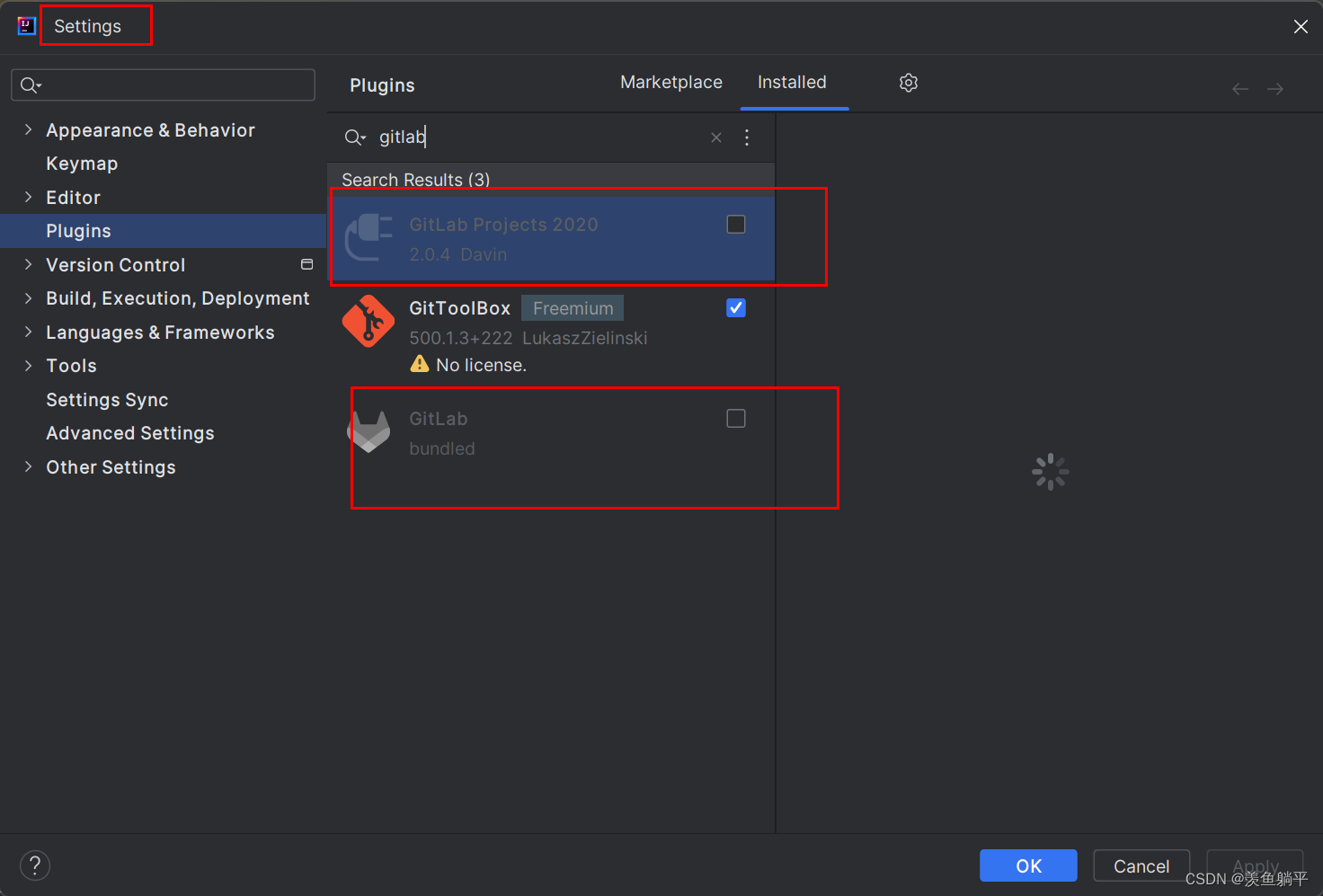Open the Installed plugins tab
1323x896 pixels.
(792, 82)
